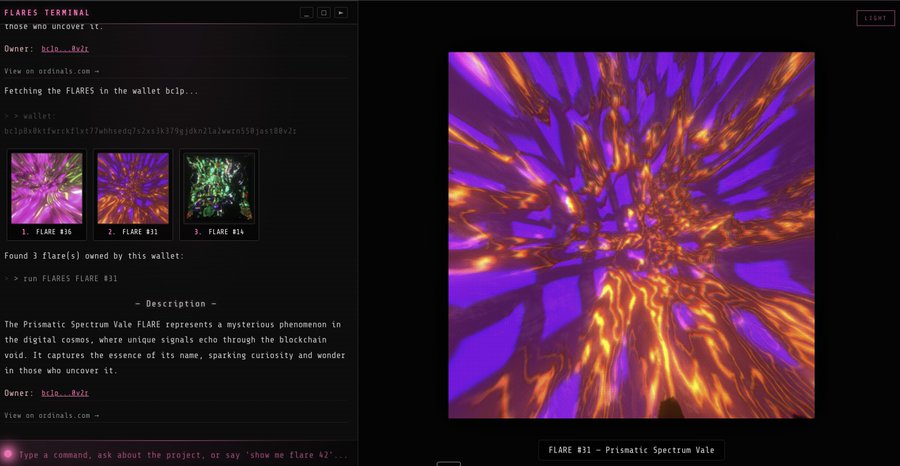Open the FLARE #14 thumbnail
The width and height of the screenshot is (900, 466).
[219, 188]
